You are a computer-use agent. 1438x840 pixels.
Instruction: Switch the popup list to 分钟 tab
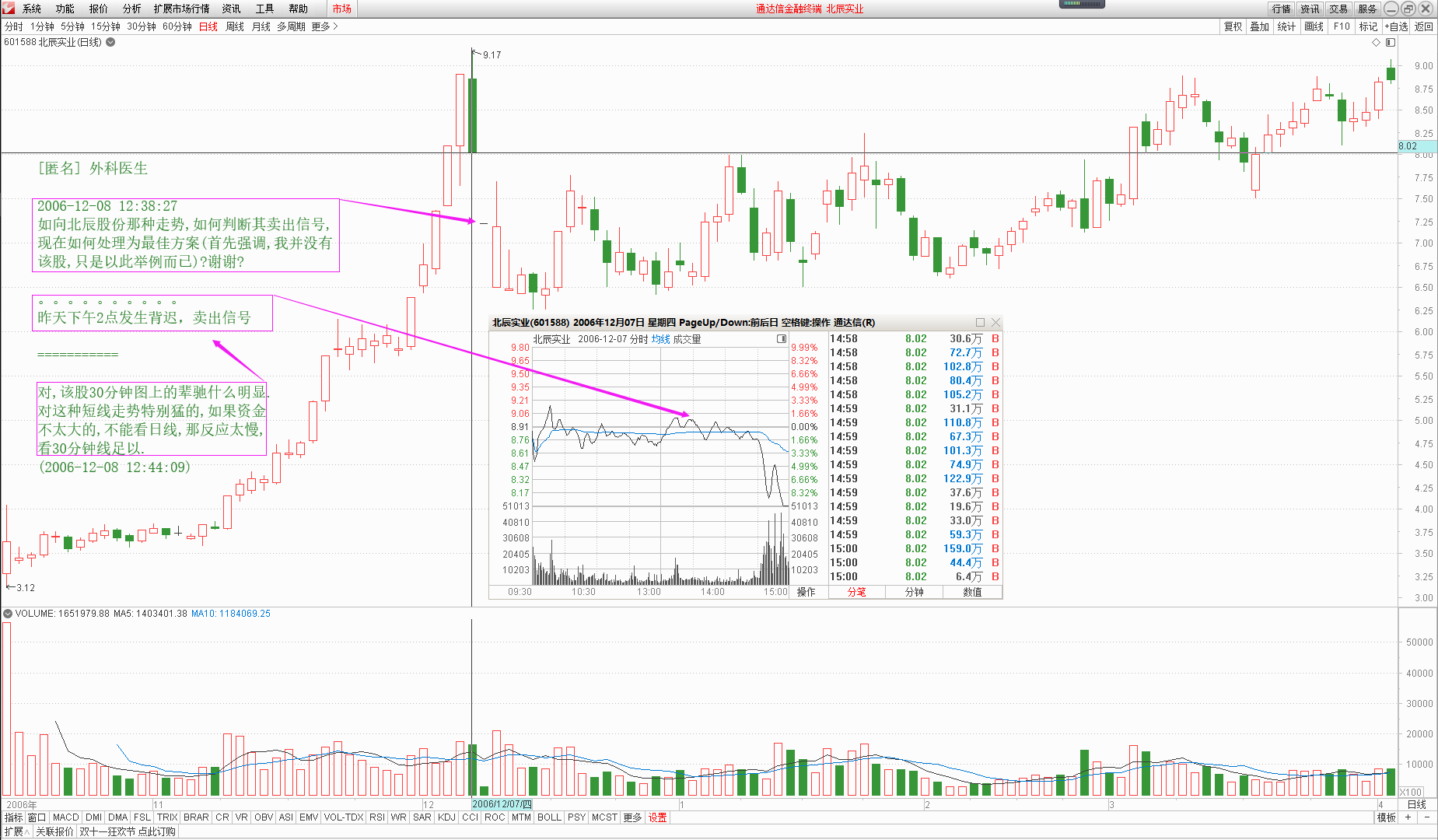click(914, 592)
